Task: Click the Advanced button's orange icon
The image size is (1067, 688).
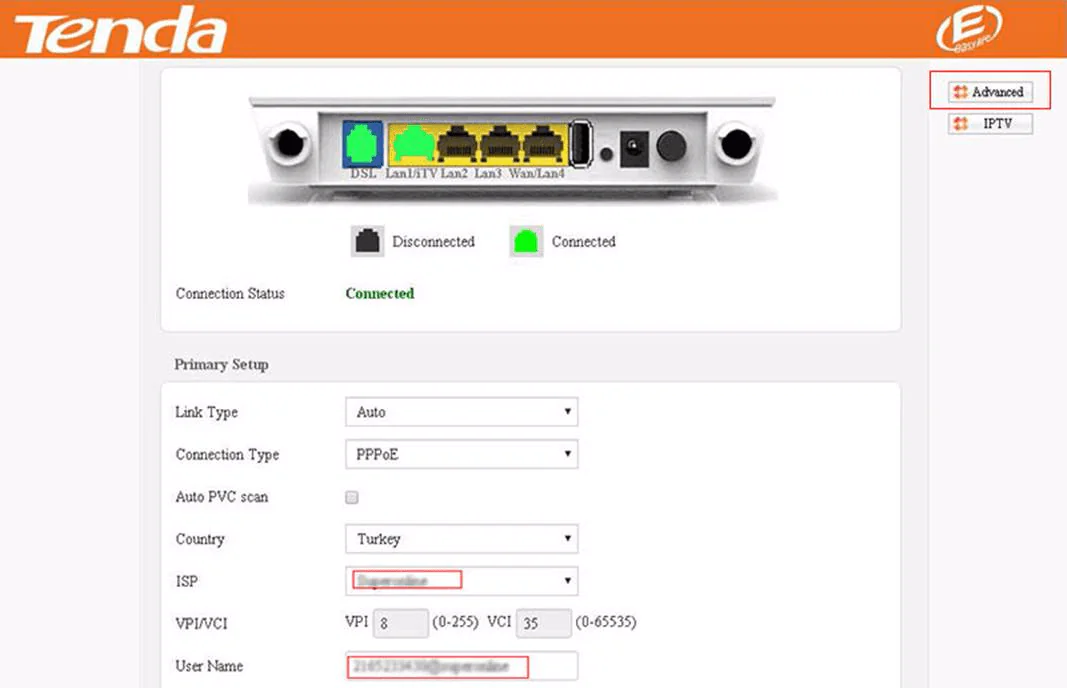Action: pos(960,92)
